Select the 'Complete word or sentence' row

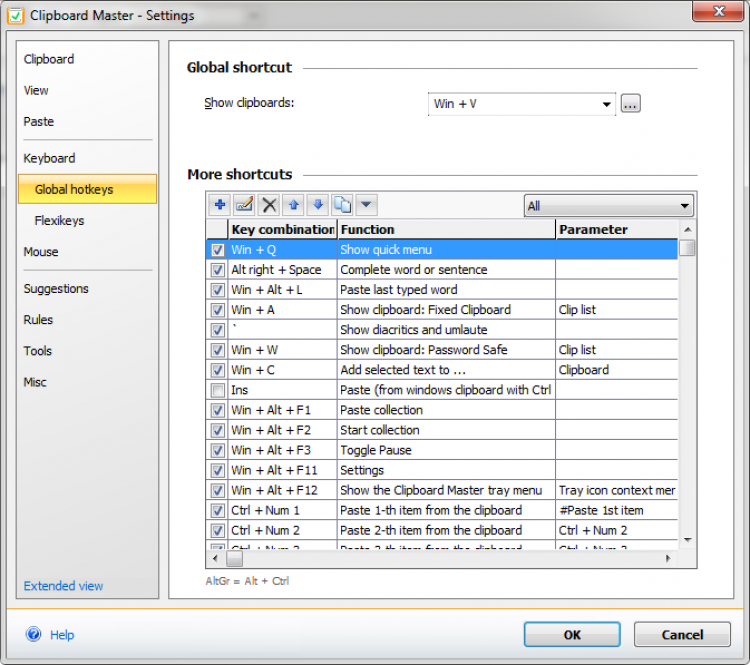(x=442, y=270)
